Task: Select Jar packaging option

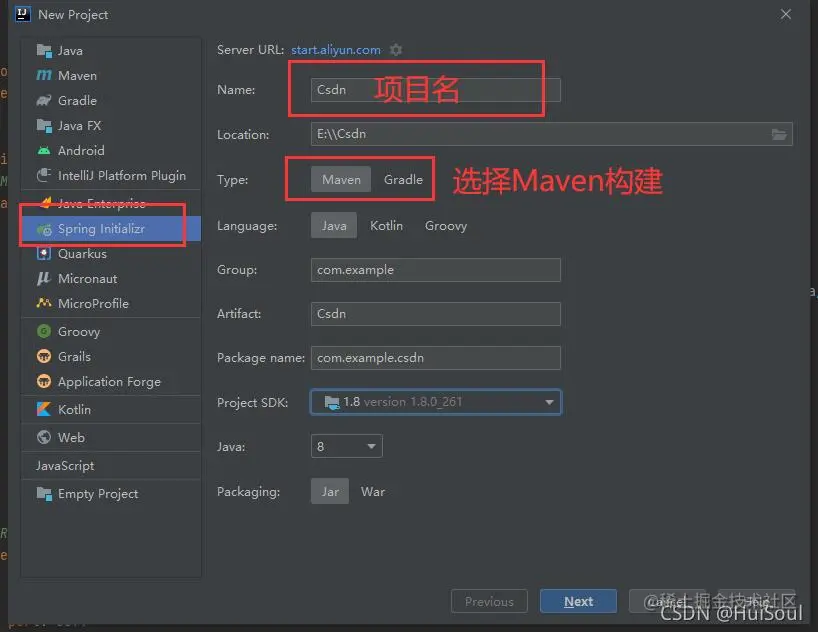Action: point(330,492)
